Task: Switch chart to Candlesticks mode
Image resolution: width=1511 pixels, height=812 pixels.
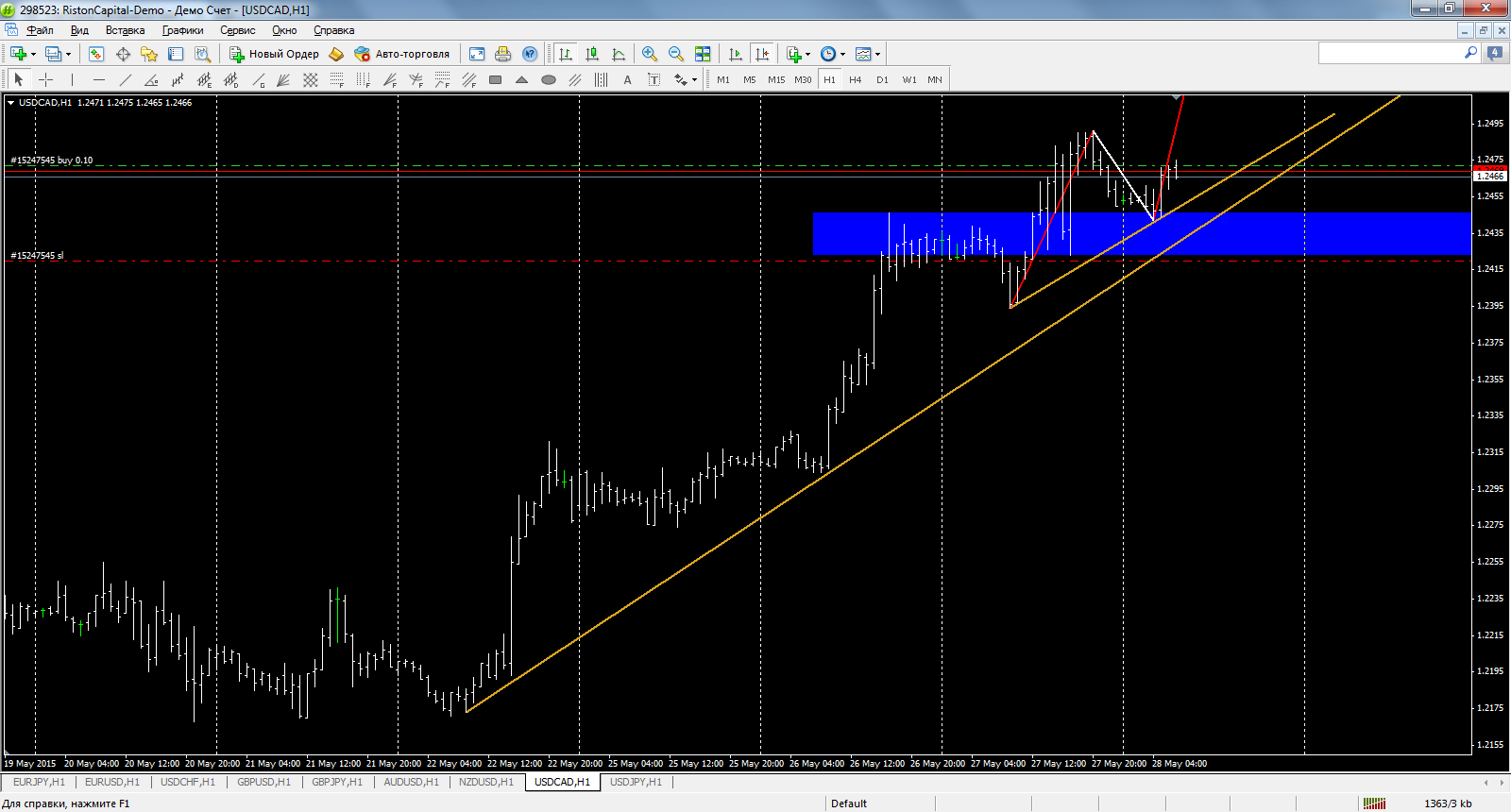Action: pos(592,54)
